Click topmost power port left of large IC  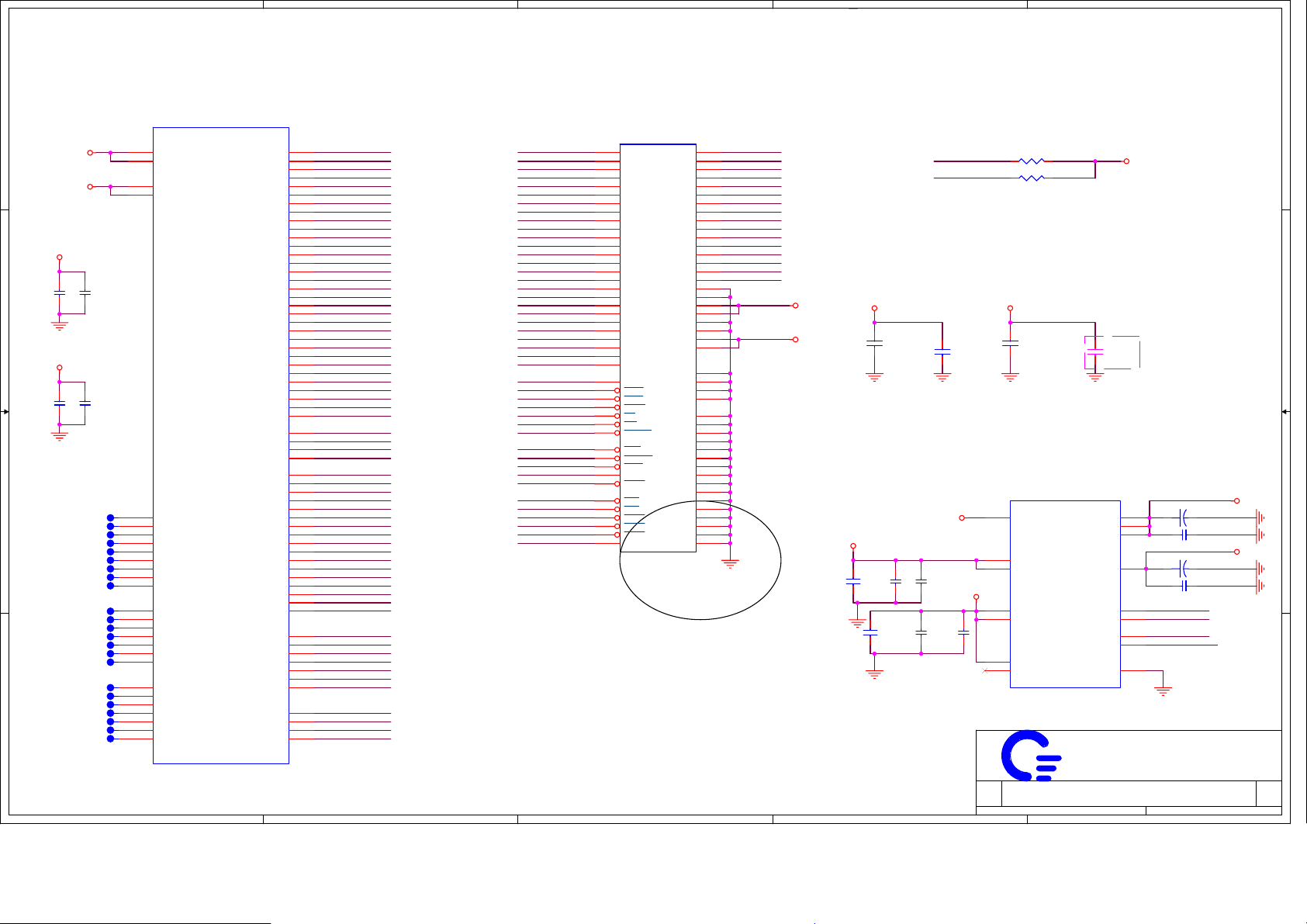pyautogui.click(x=90, y=153)
